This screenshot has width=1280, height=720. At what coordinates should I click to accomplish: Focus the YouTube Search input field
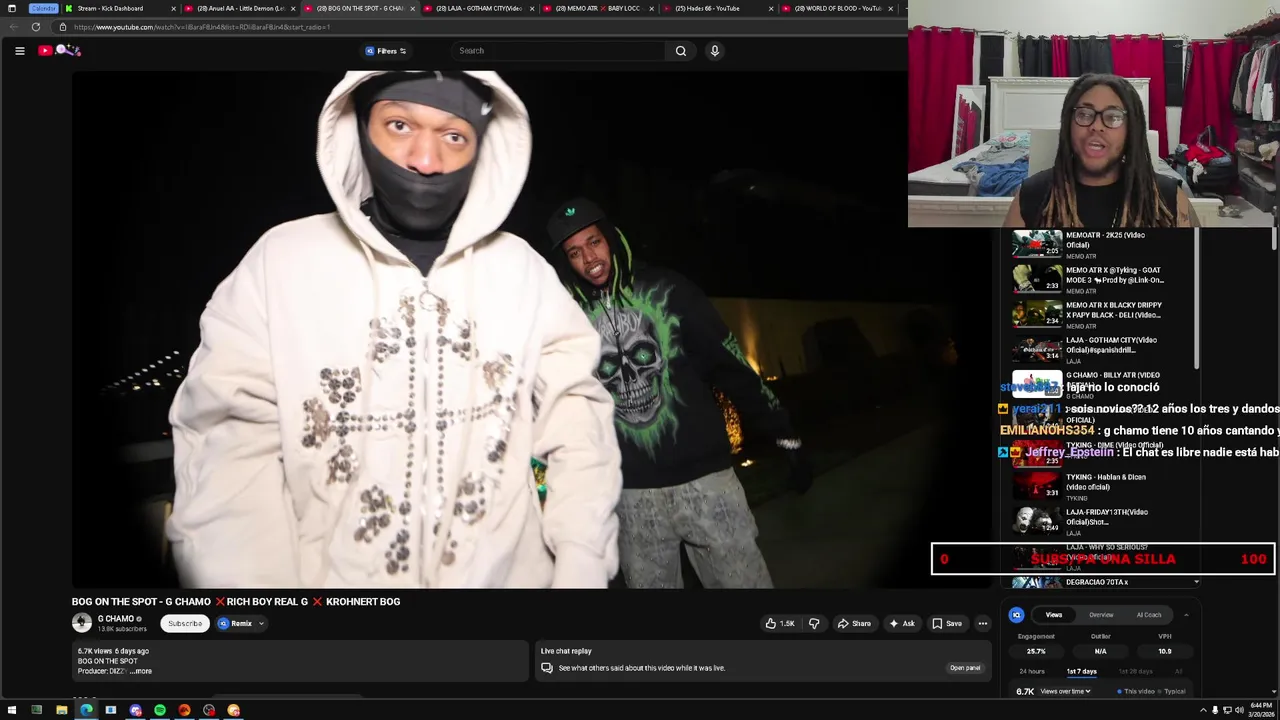coord(560,51)
